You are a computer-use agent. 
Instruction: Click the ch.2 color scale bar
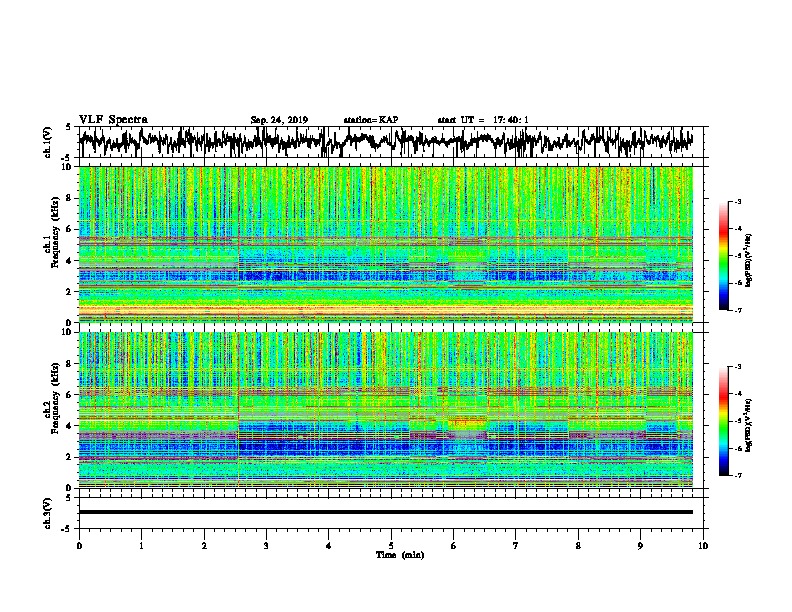click(x=723, y=421)
